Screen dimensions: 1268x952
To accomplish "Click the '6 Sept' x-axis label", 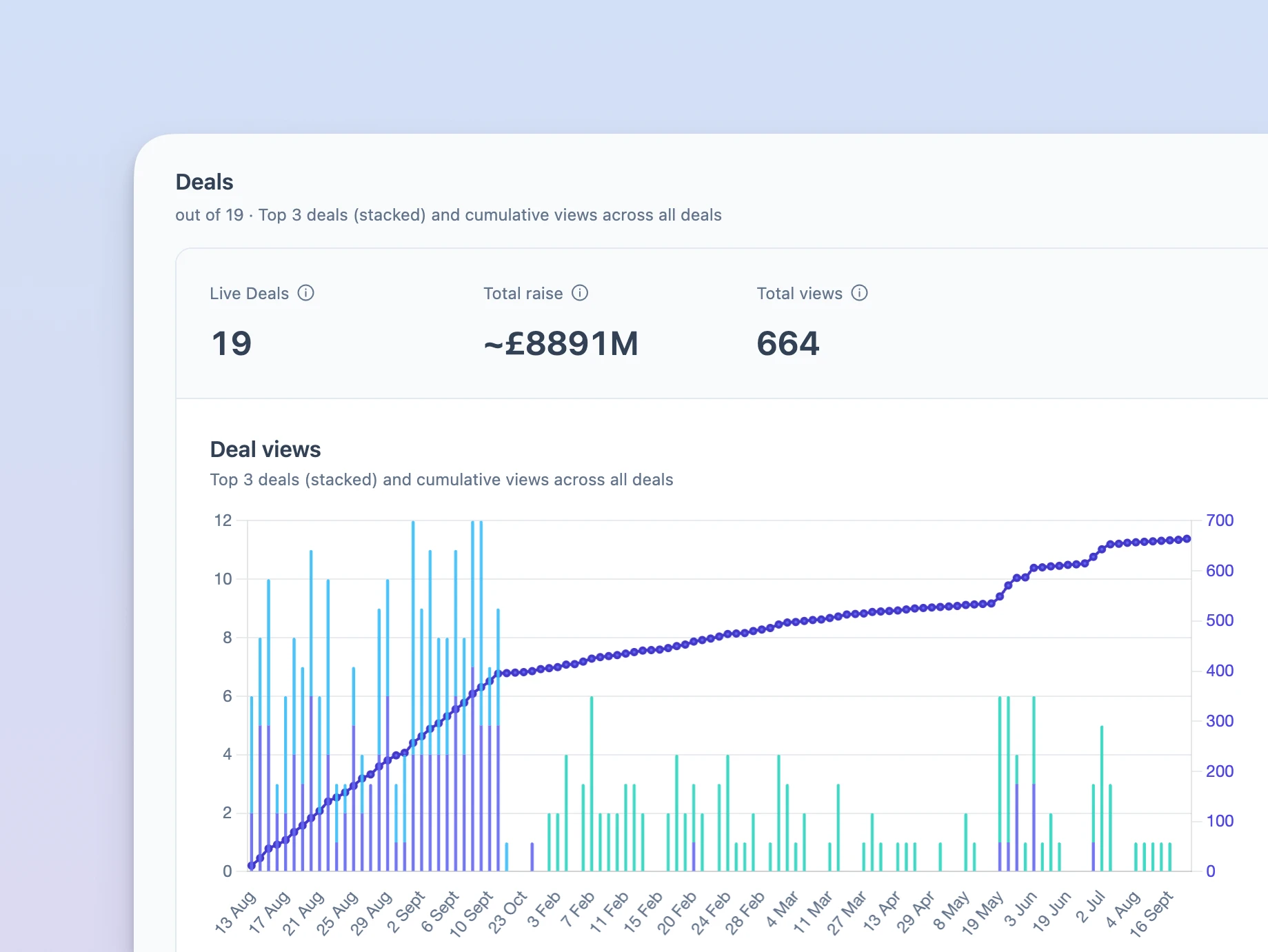I will coord(441,911).
